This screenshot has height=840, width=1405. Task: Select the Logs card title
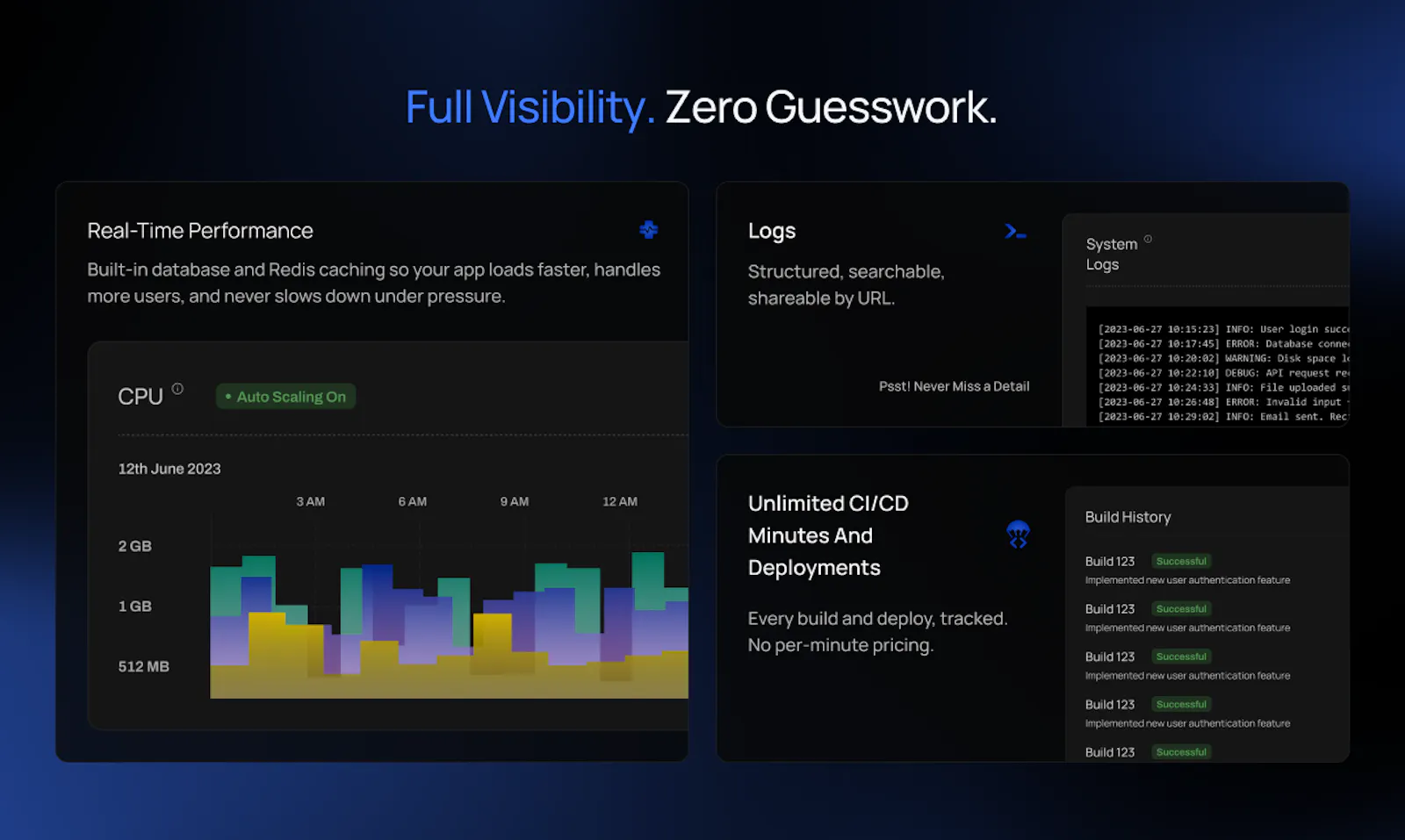(772, 232)
